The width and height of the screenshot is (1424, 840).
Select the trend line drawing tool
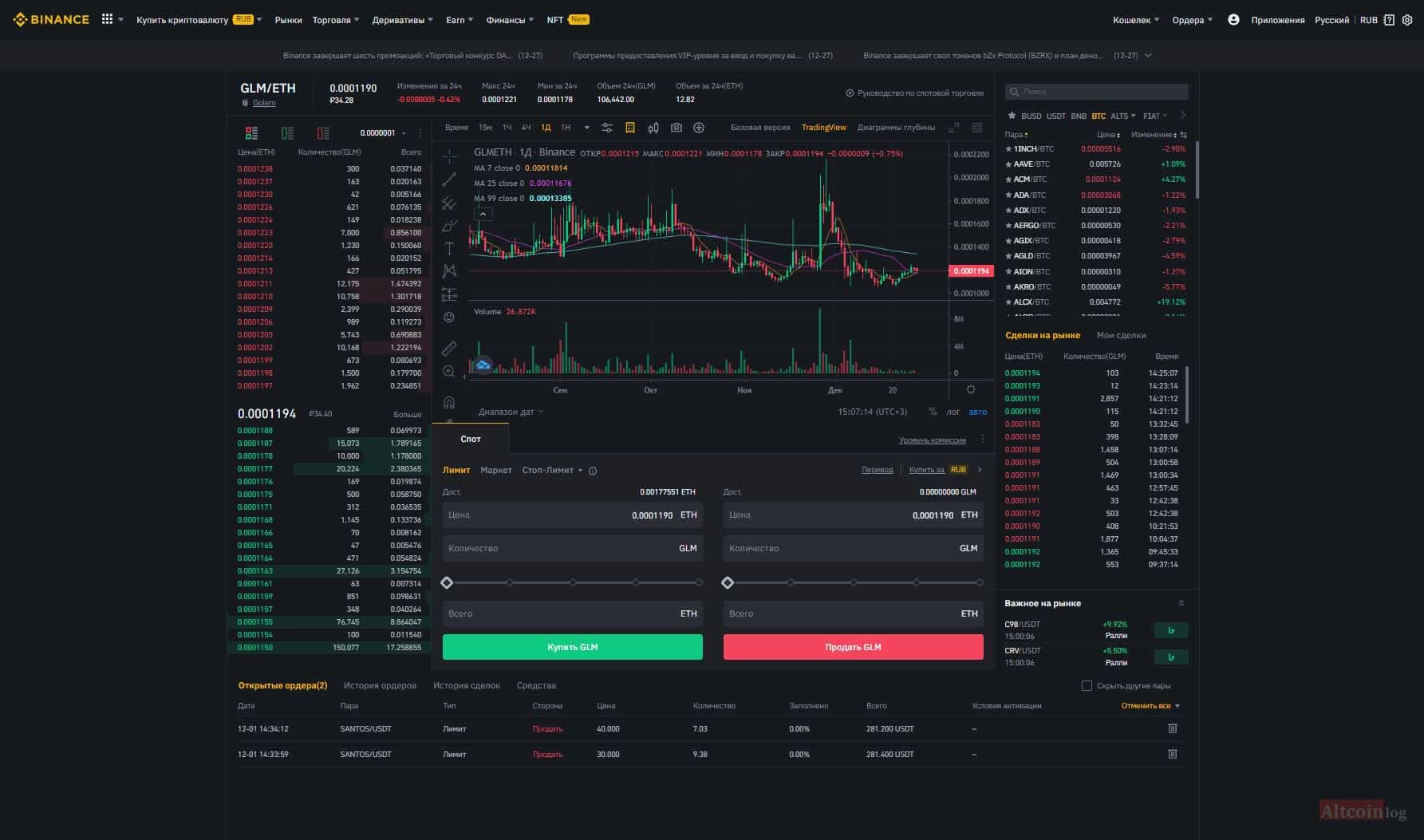point(449,179)
